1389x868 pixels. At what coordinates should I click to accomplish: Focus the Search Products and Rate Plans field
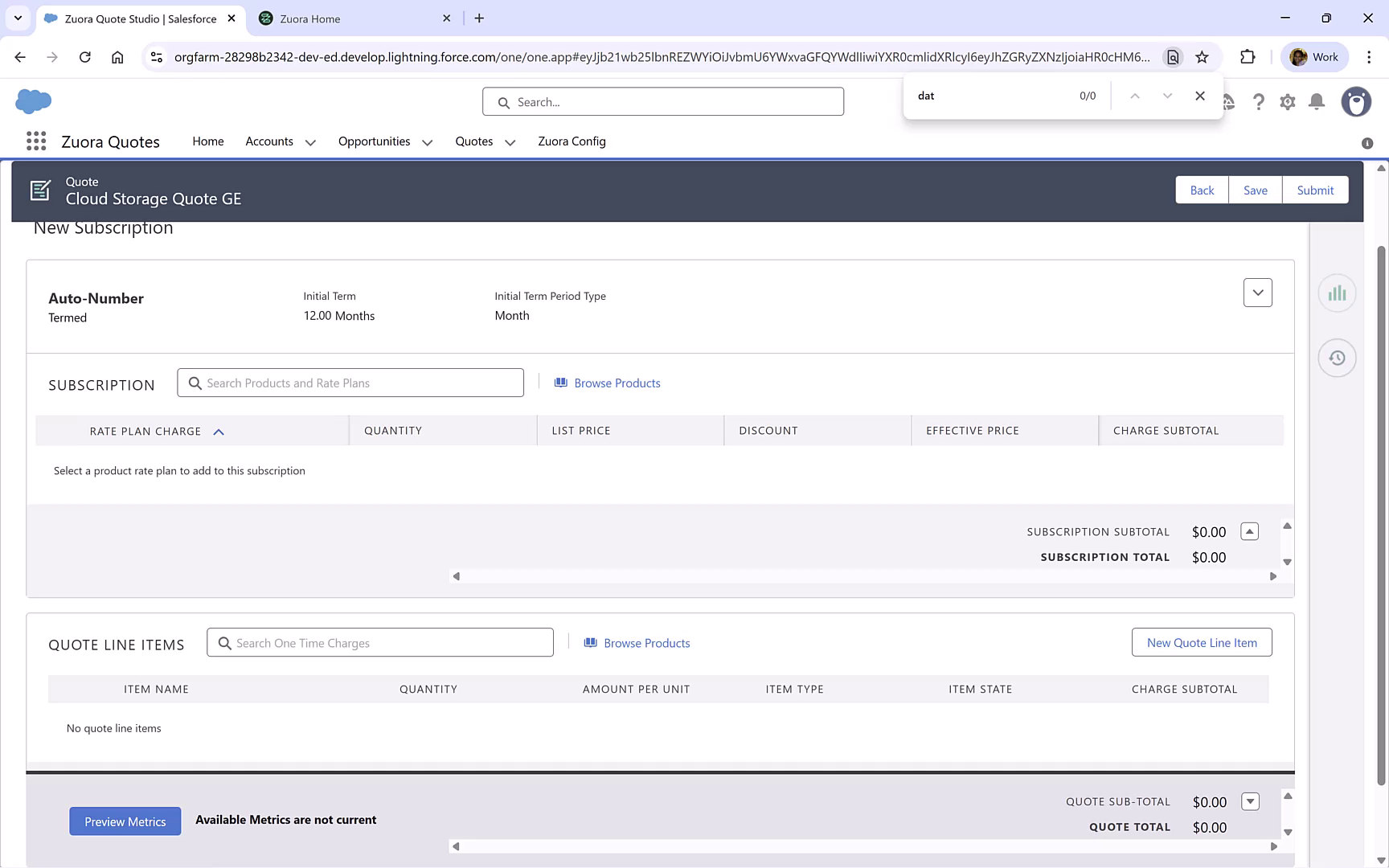click(350, 383)
